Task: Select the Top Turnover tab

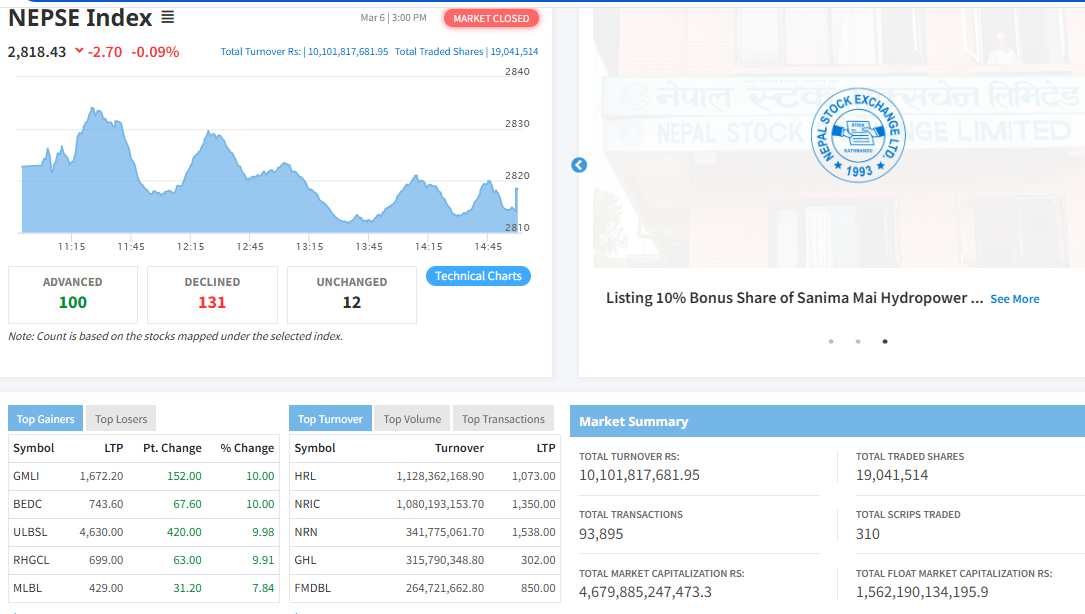Action: tap(330, 419)
